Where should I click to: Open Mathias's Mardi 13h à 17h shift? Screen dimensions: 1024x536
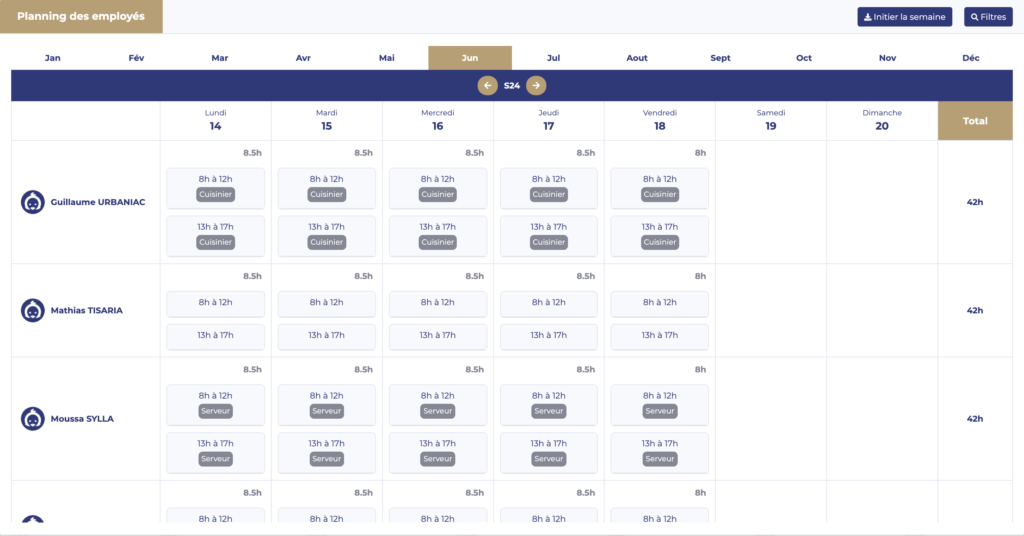[327, 336]
